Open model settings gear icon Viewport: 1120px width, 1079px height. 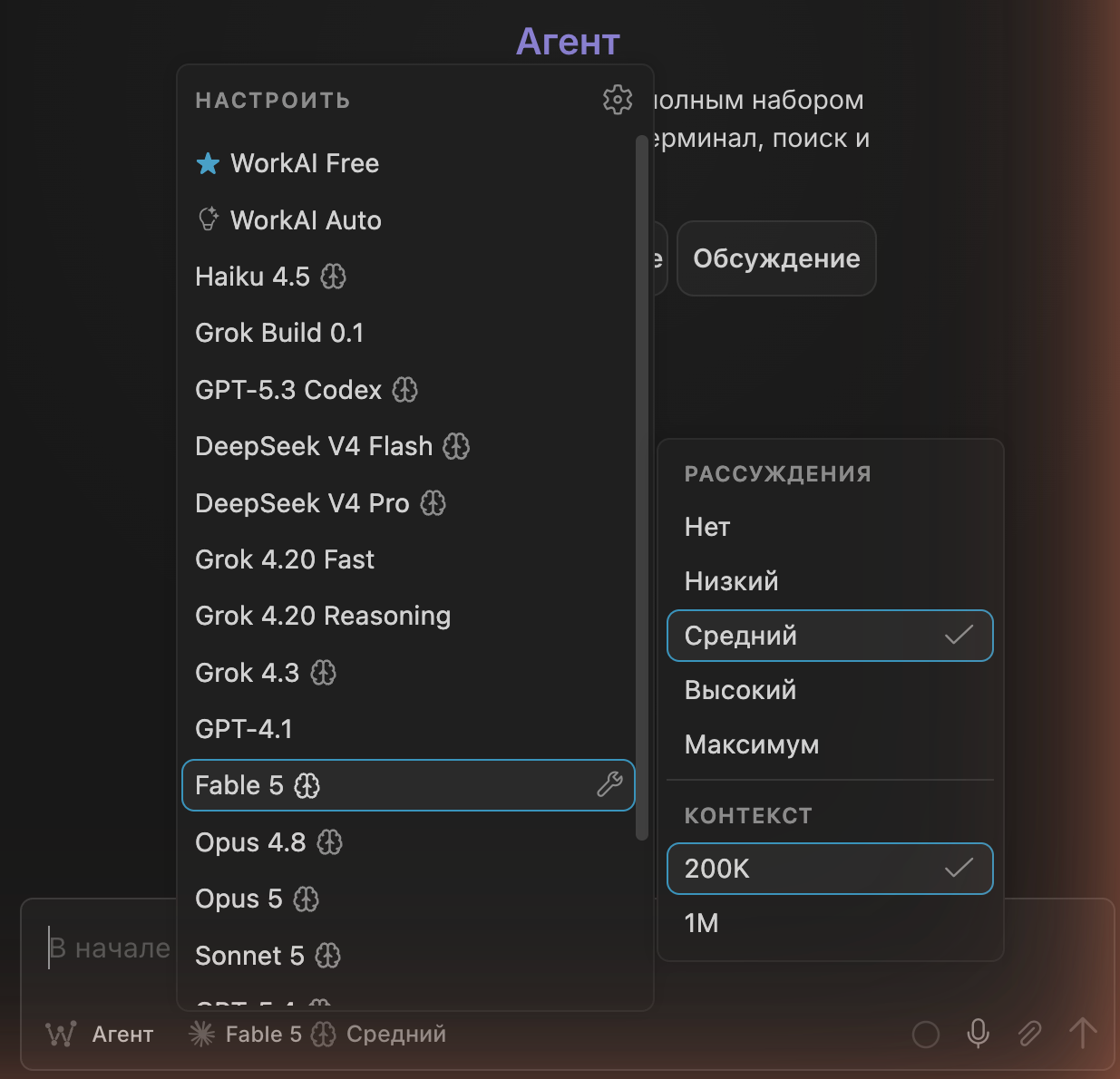click(618, 100)
